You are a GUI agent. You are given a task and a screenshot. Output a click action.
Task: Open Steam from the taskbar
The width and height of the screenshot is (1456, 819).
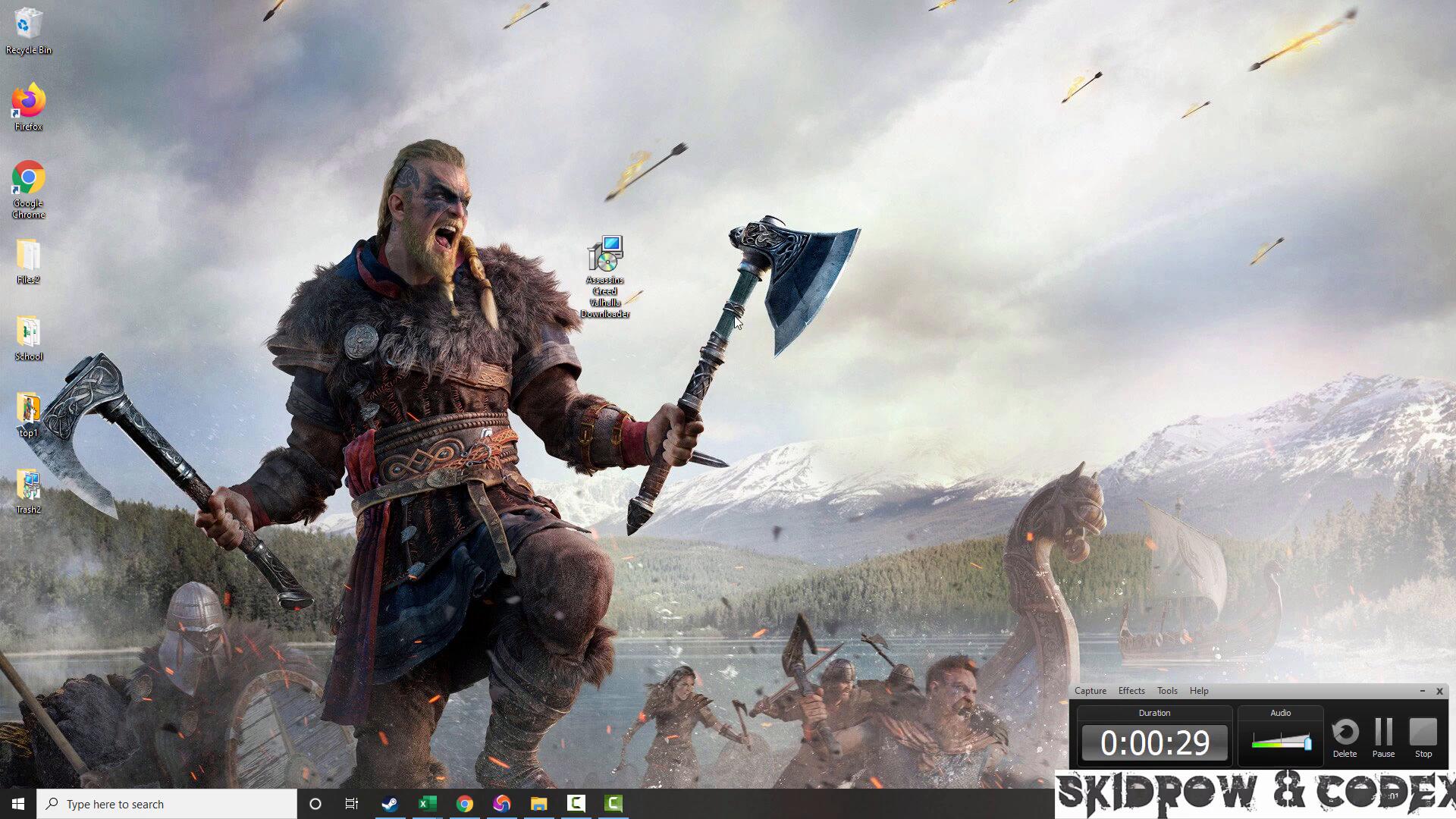(390, 804)
